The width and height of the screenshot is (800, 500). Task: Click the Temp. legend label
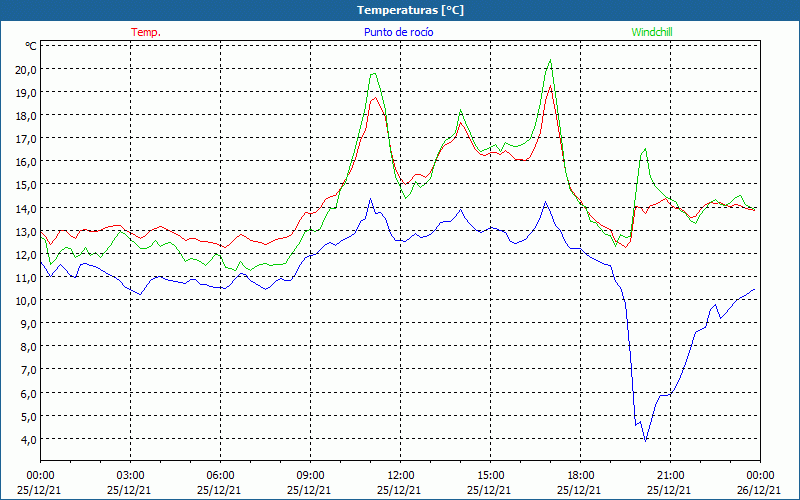[x=146, y=32]
